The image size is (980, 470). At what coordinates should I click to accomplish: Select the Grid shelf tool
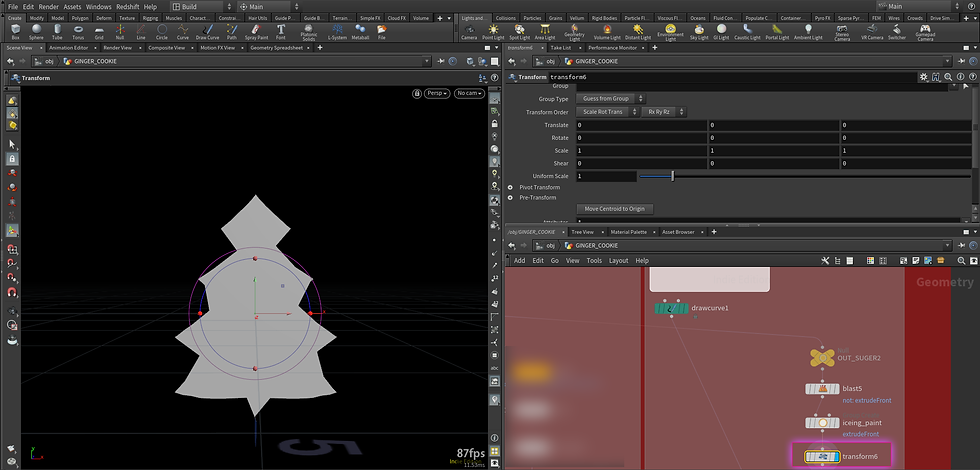[99, 32]
